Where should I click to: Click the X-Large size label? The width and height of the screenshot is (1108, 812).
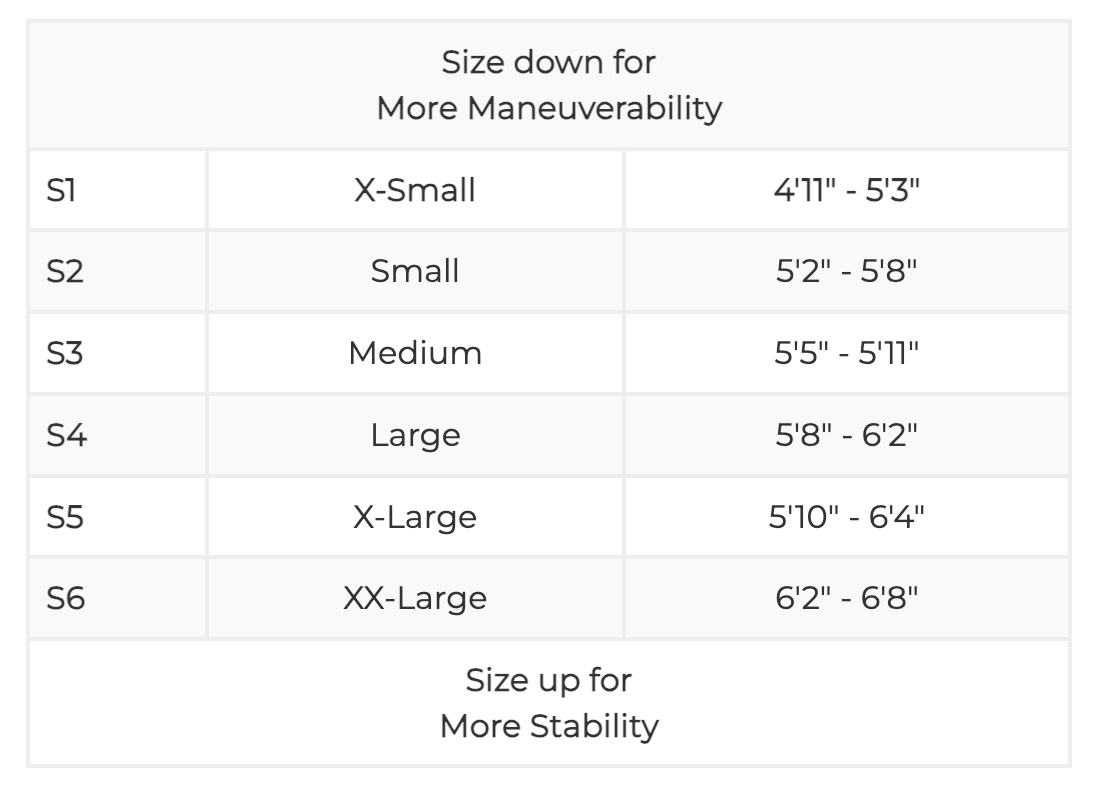(415, 517)
